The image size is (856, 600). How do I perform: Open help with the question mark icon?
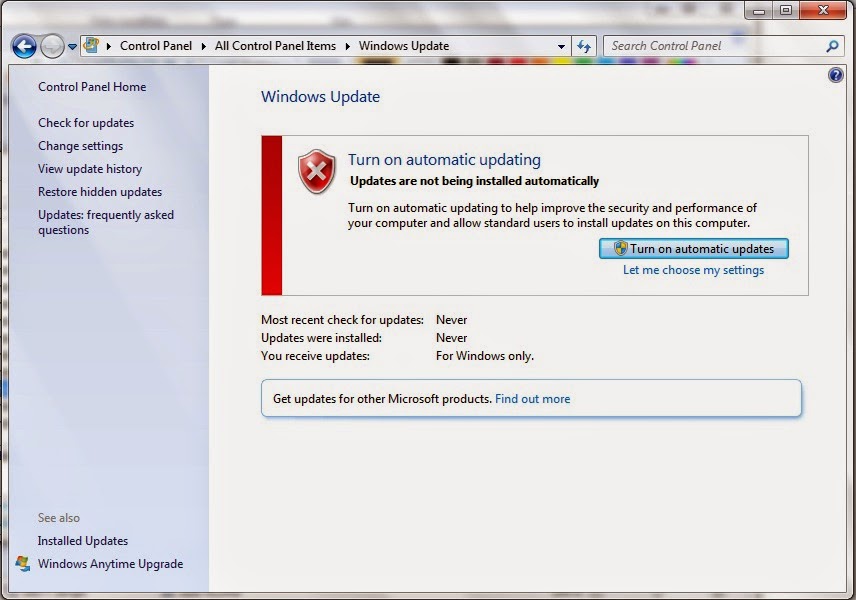[835, 75]
